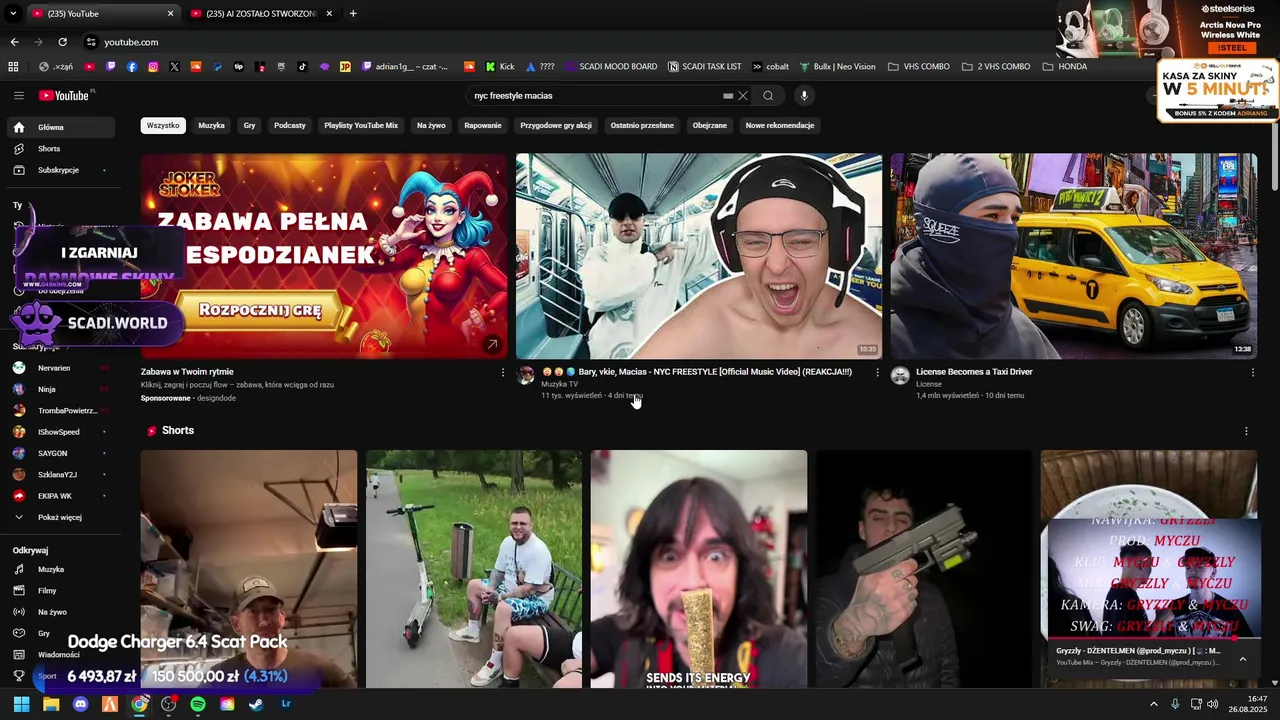
Task: Select the Playlisty YouTube Mix chip
Action: pyautogui.click(x=361, y=125)
